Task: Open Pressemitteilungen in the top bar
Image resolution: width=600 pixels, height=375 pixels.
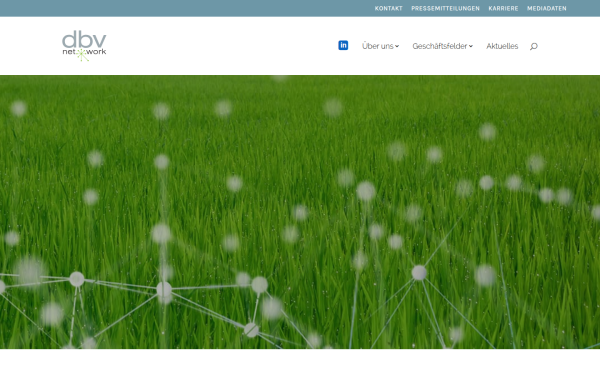Action: coord(445,8)
